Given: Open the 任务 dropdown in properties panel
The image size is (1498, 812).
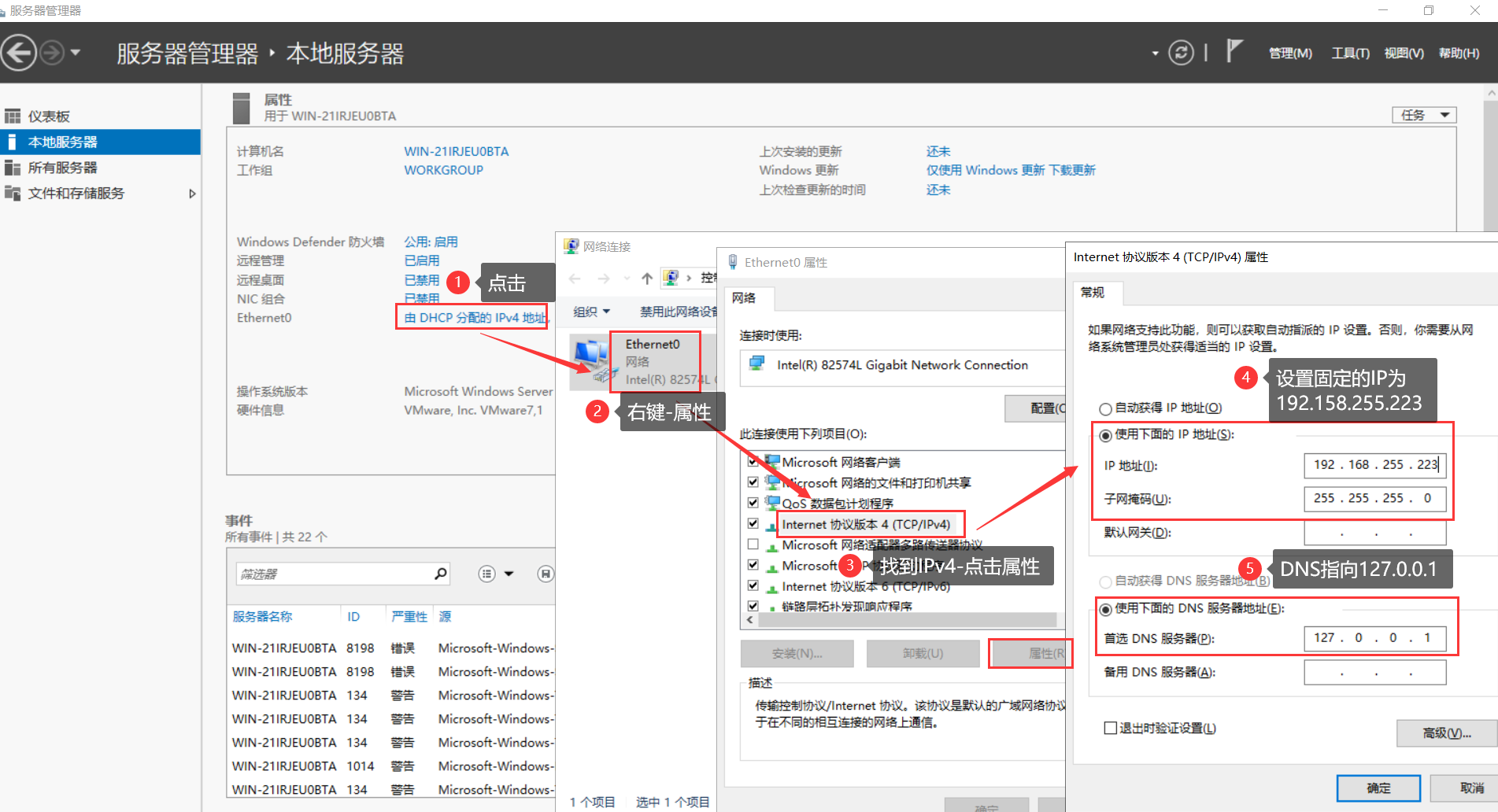Looking at the screenshot, I should pyautogui.click(x=1424, y=115).
